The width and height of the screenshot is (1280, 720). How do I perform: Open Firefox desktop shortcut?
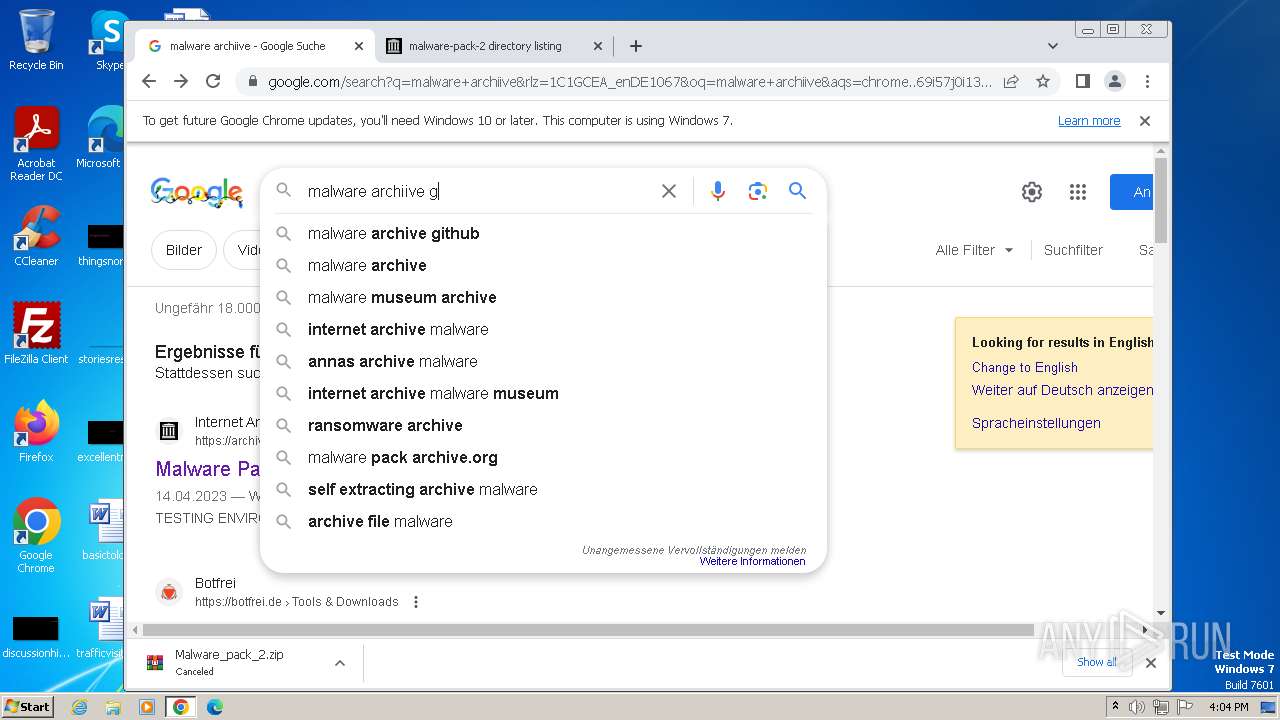tap(36, 431)
